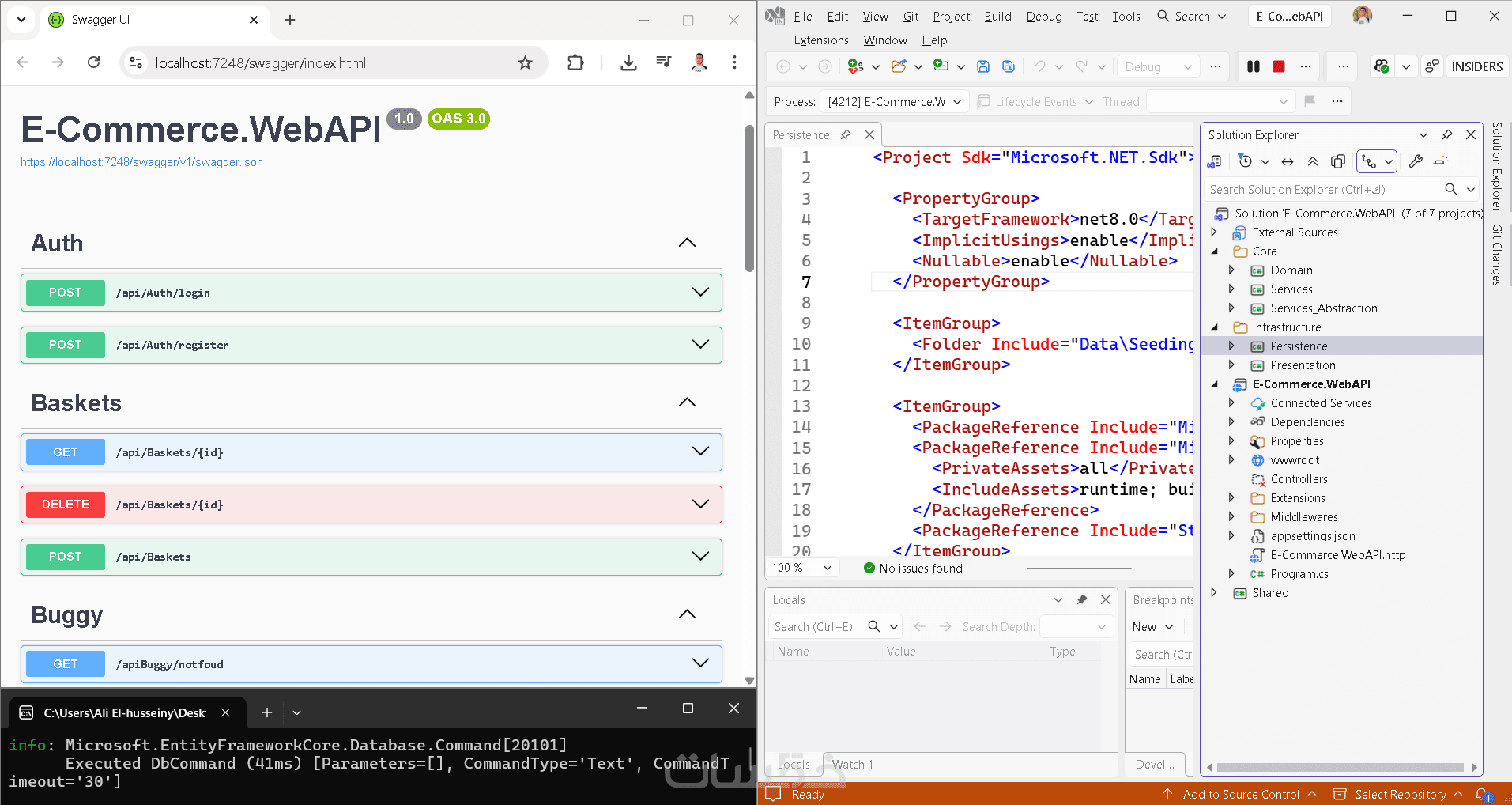This screenshot has height=805, width=1512.
Task: Click the New Project icon in Visual Studio toolbar
Action: pos(855,66)
